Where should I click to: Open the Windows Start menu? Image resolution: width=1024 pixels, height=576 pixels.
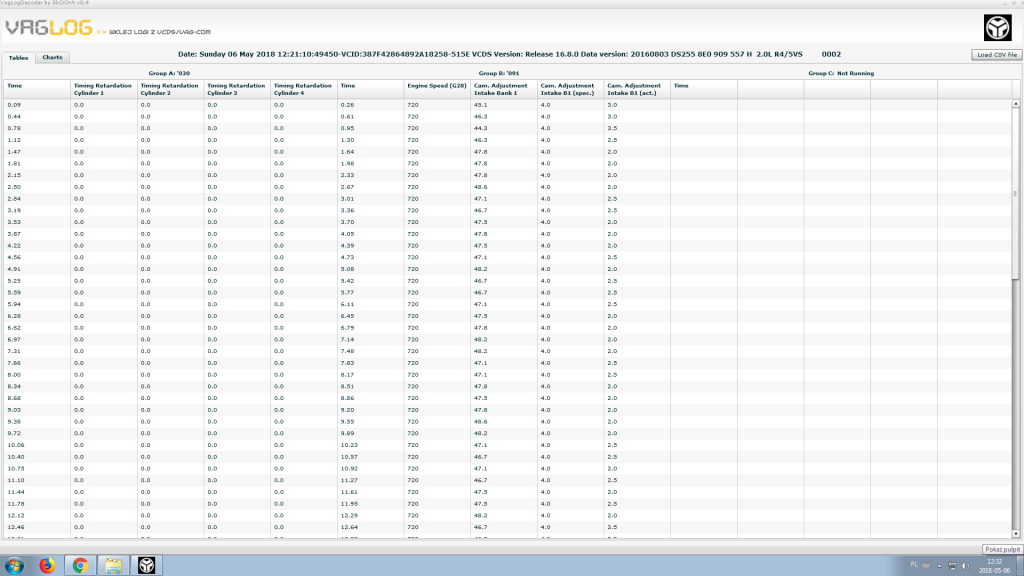point(14,566)
